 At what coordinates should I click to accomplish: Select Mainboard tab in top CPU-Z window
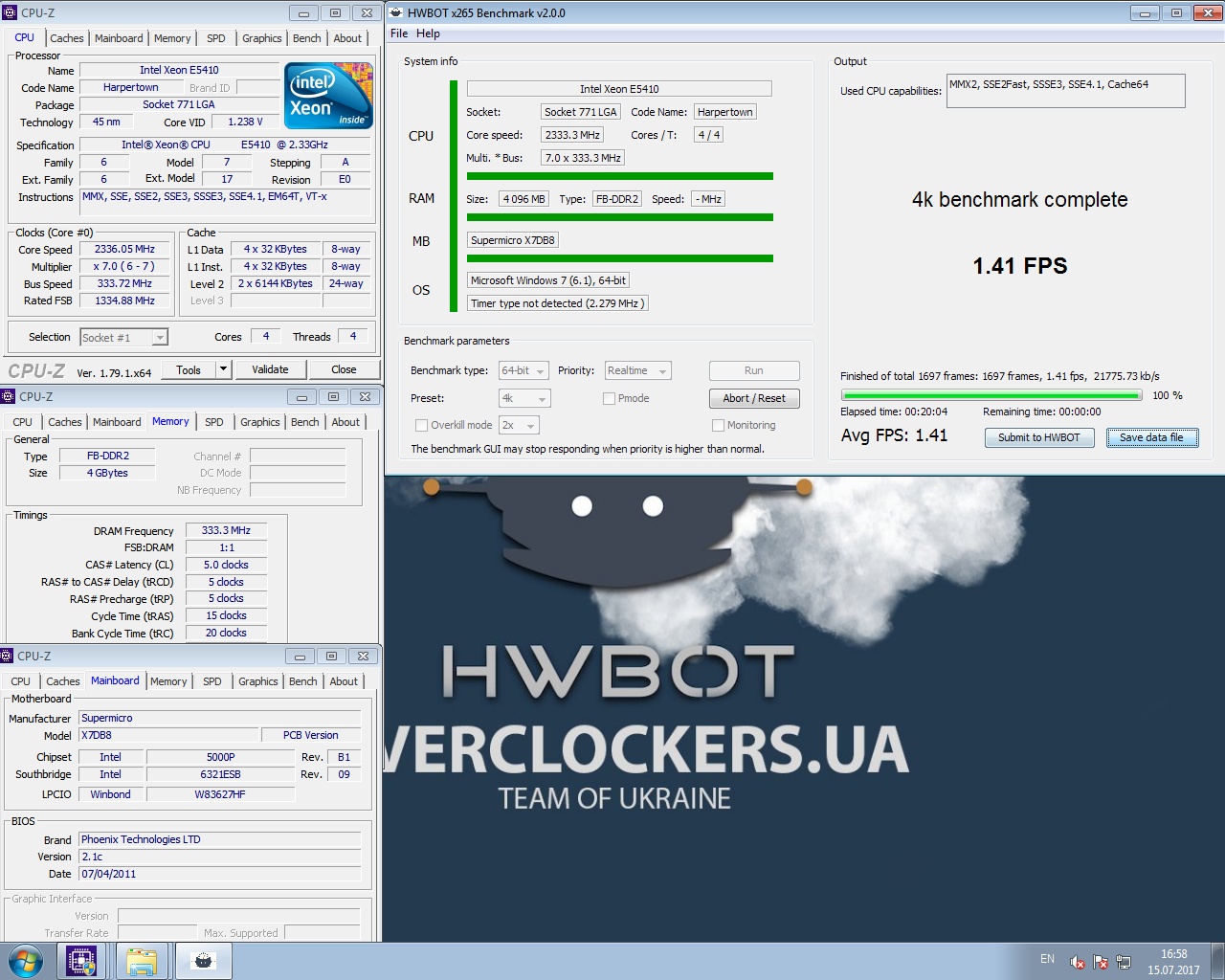coord(119,38)
